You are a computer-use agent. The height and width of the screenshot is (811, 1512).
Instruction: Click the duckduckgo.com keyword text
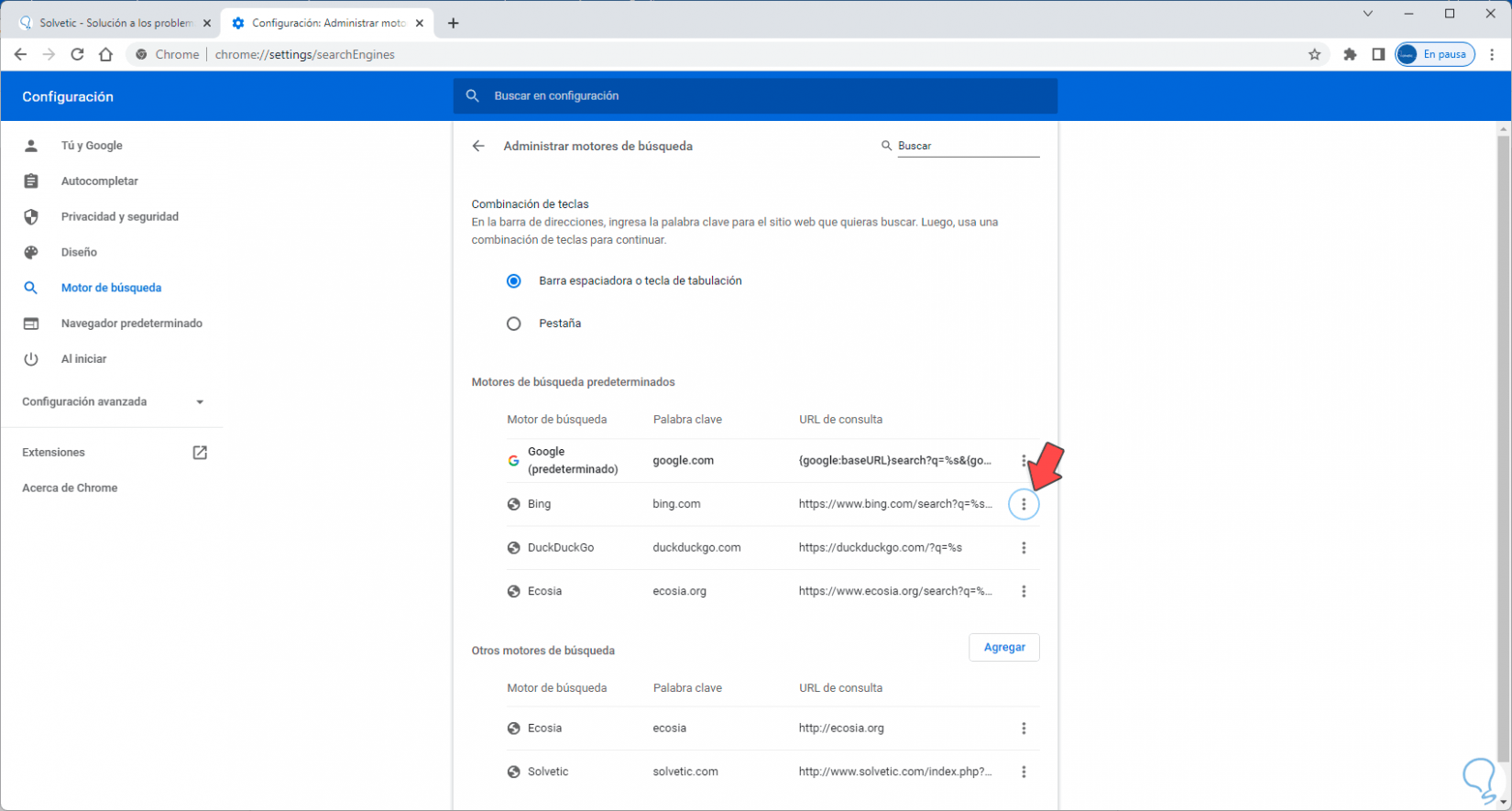[x=696, y=548]
